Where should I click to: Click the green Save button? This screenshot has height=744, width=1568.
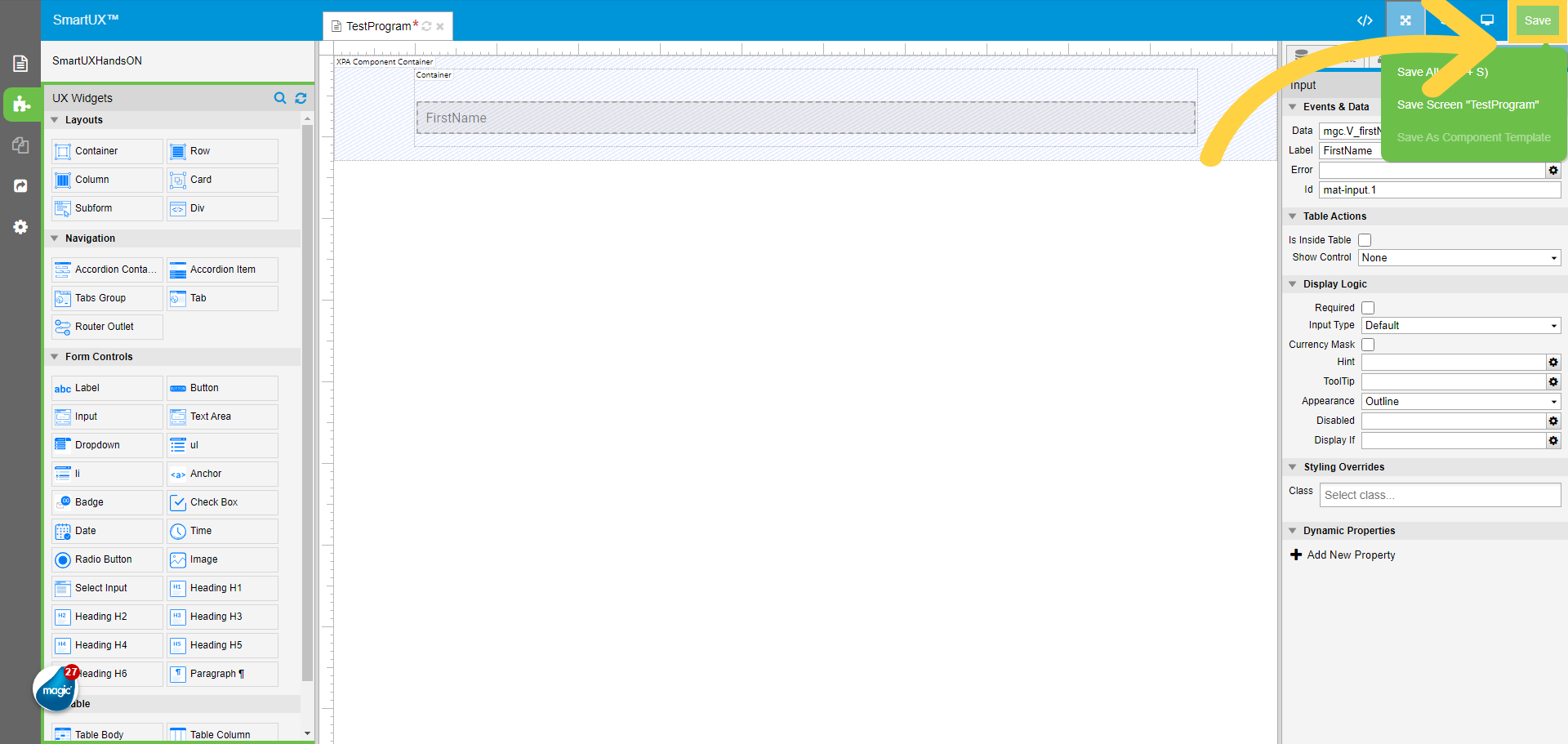coord(1537,20)
